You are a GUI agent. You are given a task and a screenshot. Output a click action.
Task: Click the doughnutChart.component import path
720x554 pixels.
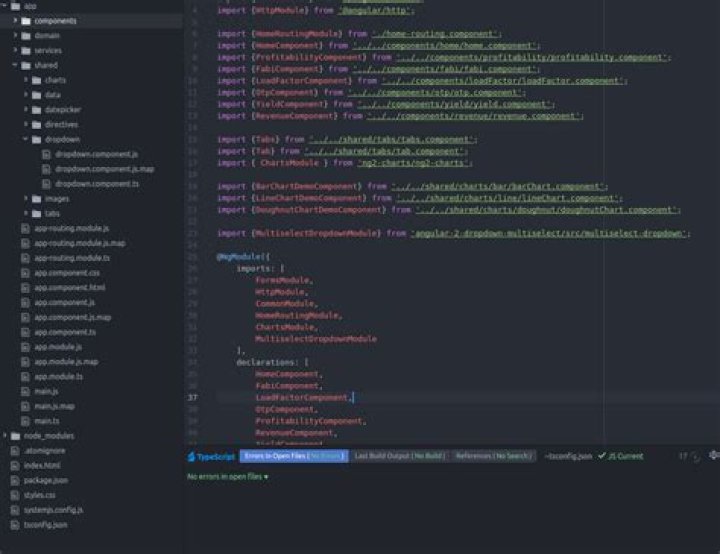click(x=547, y=209)
